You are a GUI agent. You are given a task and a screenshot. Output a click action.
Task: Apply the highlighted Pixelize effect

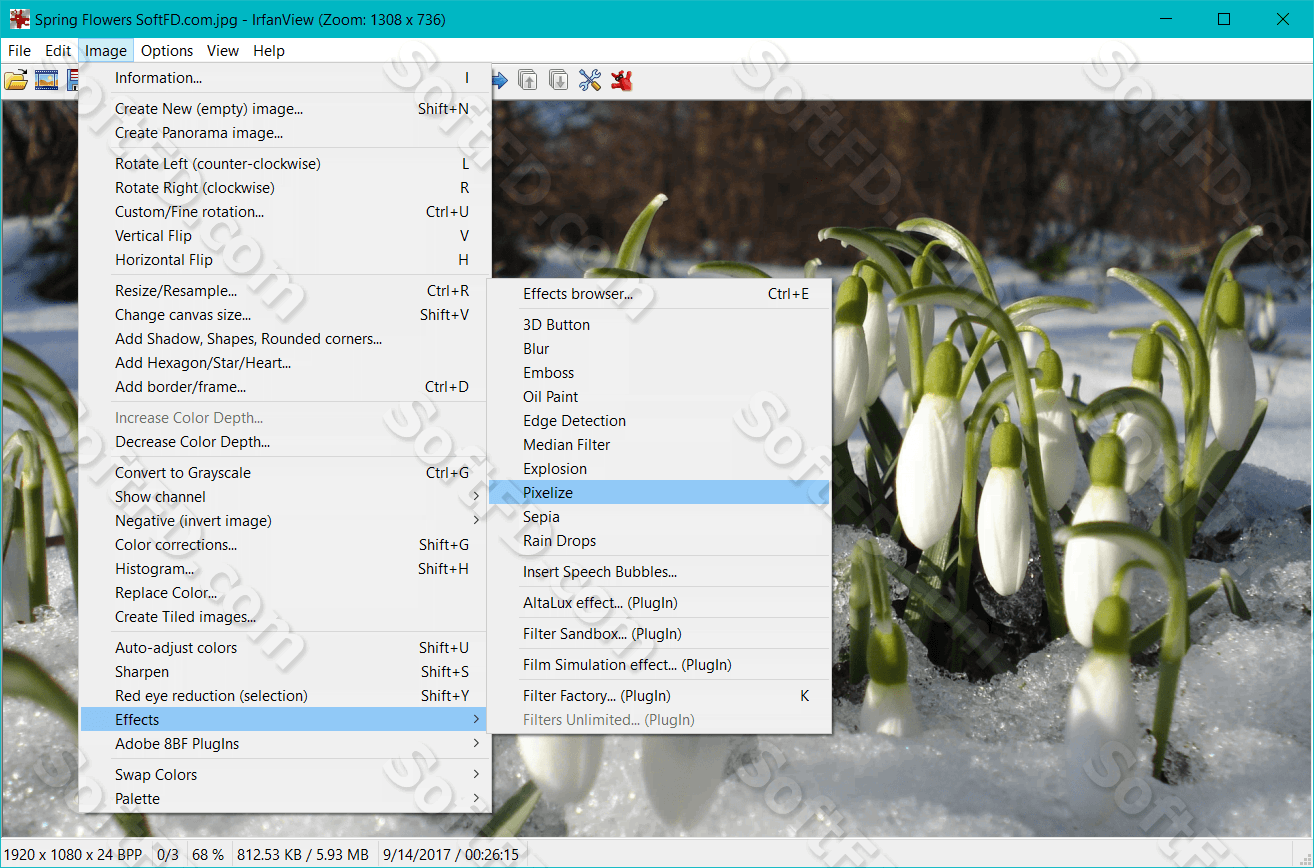pos(659,493)
